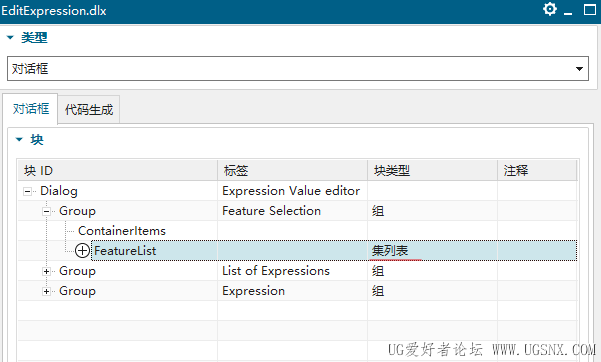Collapse the 类型 section
The height and width of the screenshot is (362, 601).
click(10, 38)
